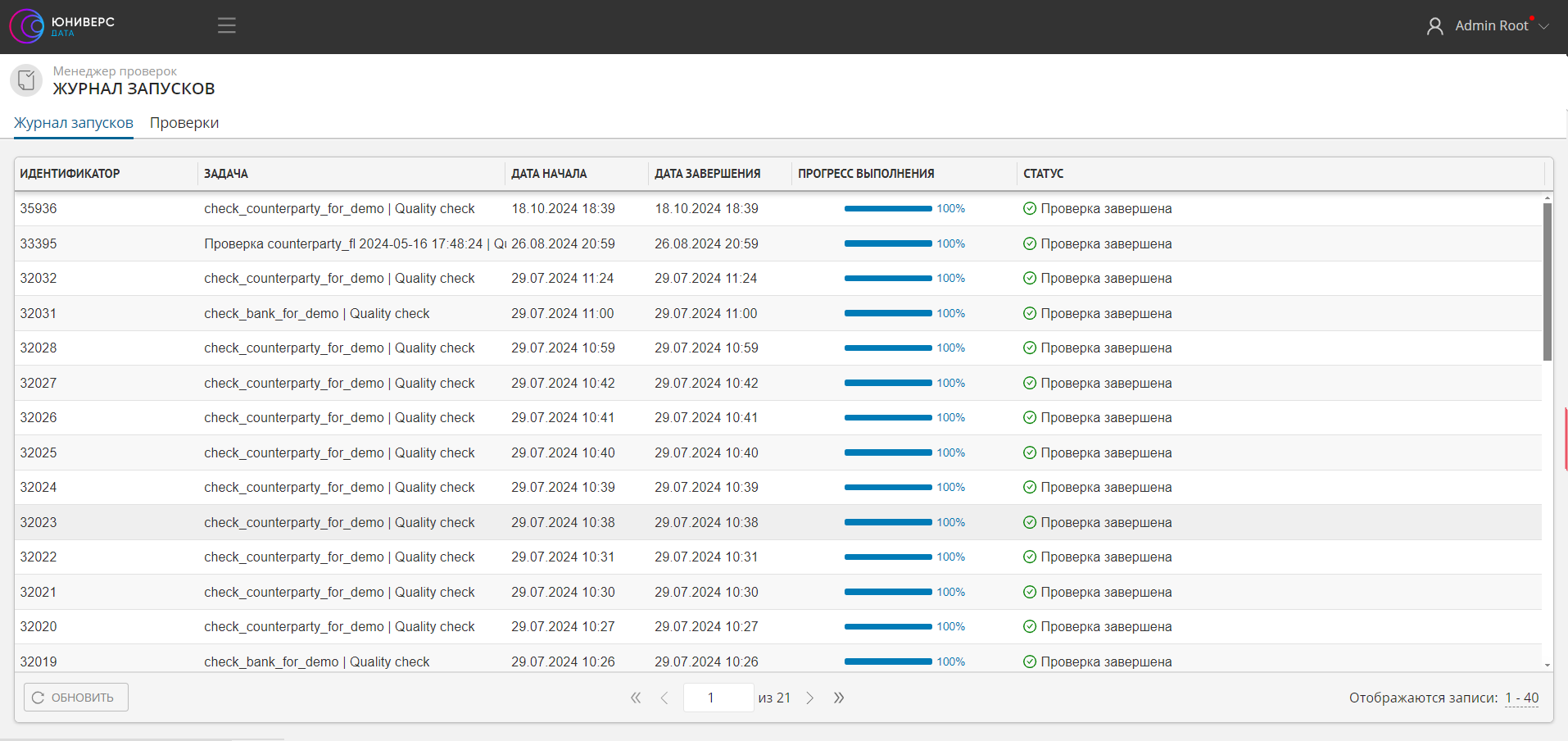Switch to the Проверки tab
Image resolution: width=1568 pixels, height=741 pixels.
[x=184, y=123]
